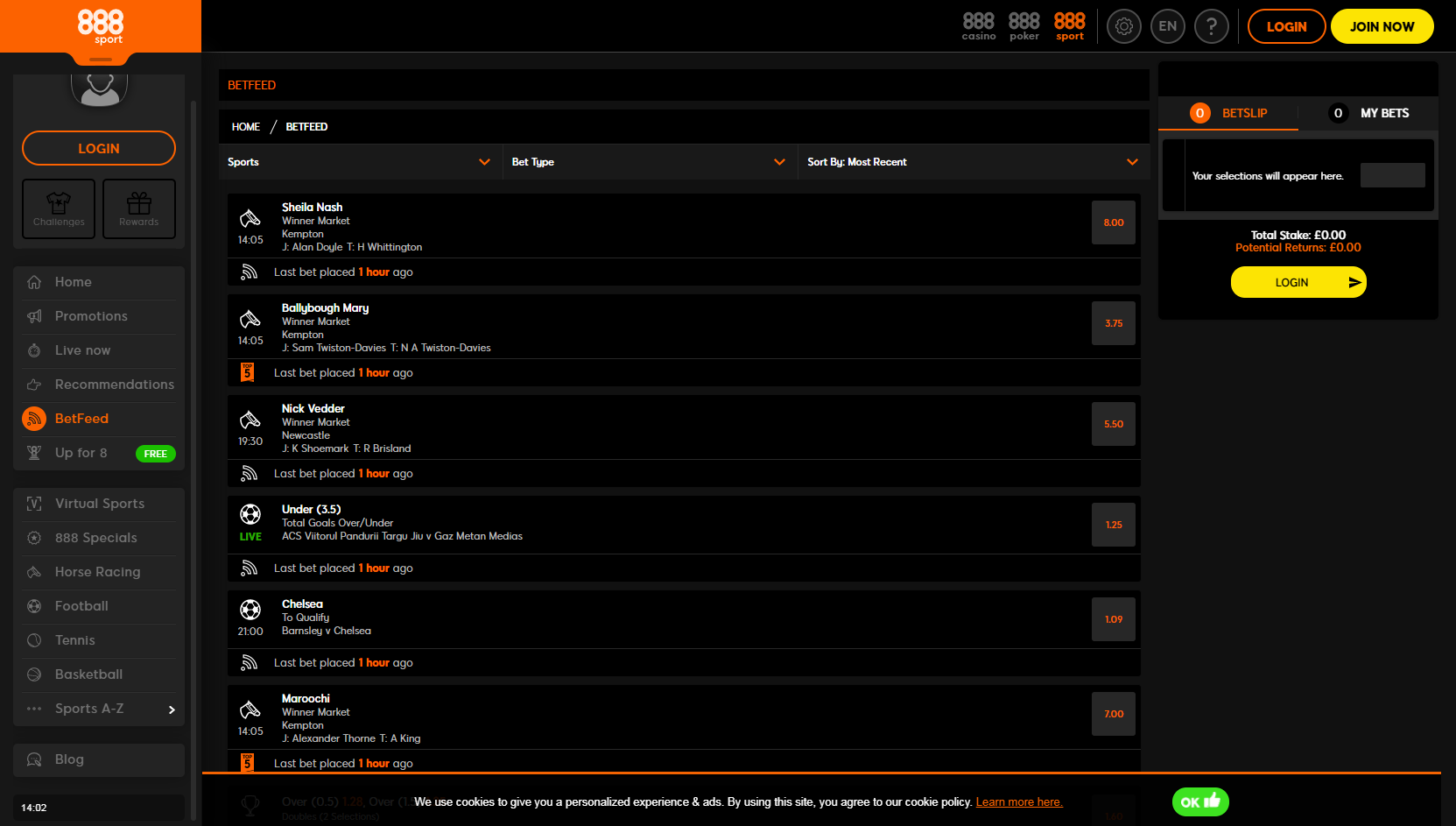Select odds 3.75 for Ballybough Mary
The width and height of the screenshot is (1456, 826).
1114,323
